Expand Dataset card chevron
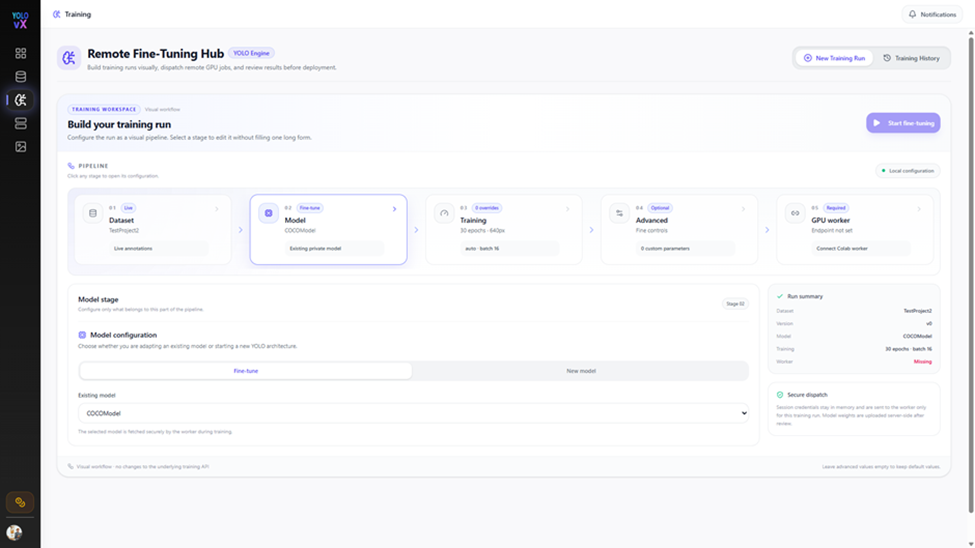The width and height of the screenshot is (975, 548). 217,209
